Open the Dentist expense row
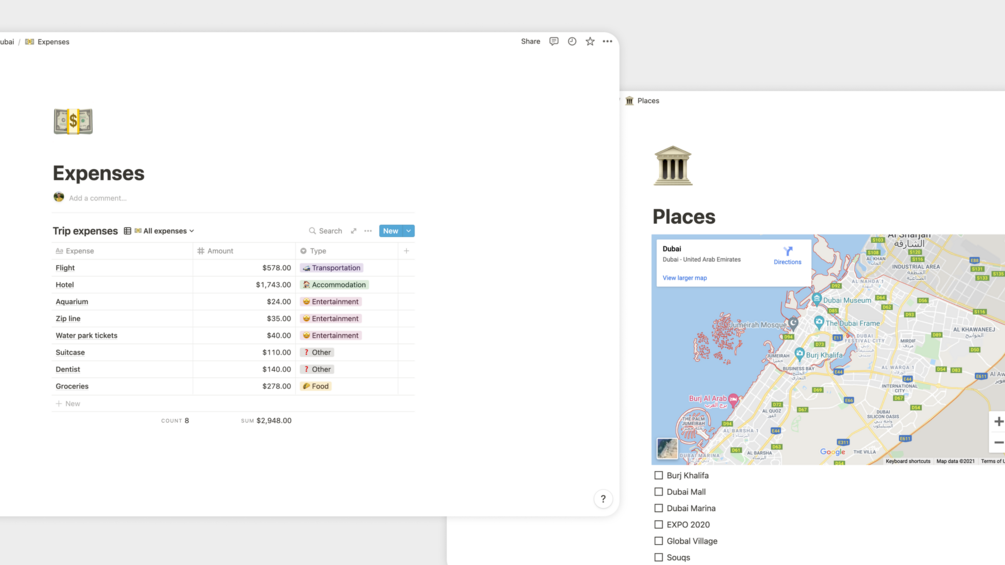Image resolution: width=1005 pixels, height=565 pixels. coord(68,370)
